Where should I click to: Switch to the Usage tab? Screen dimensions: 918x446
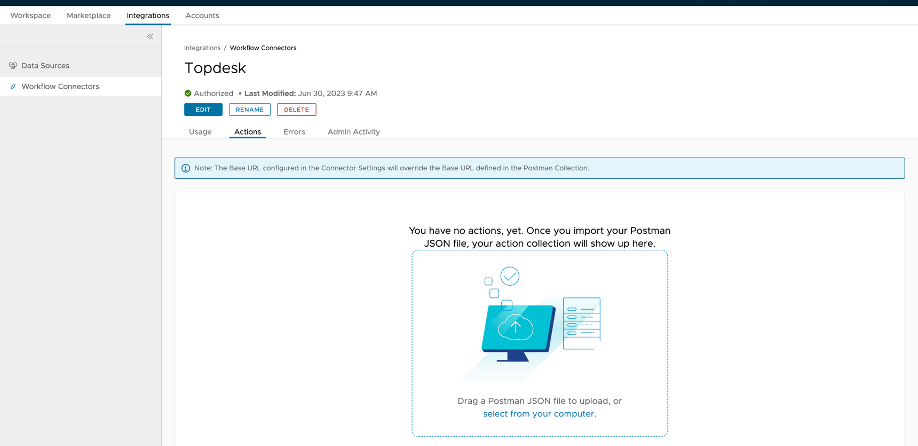200,132
